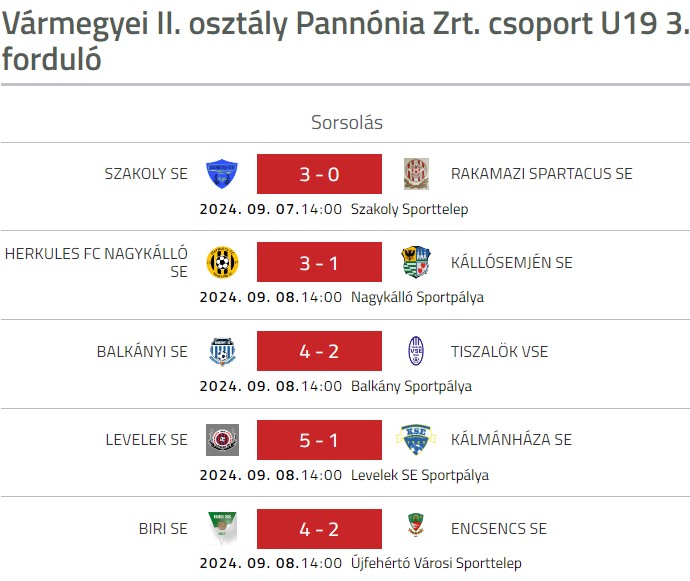
Task: Select the Balkányi SE striped crest
Action: pos(222,351)
